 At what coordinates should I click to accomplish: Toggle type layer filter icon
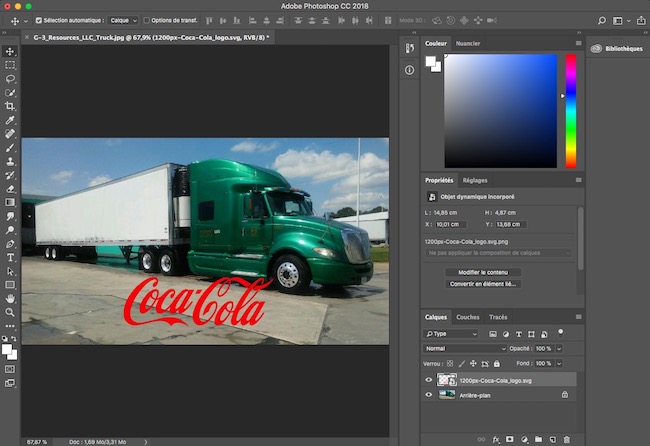point(519,334)
